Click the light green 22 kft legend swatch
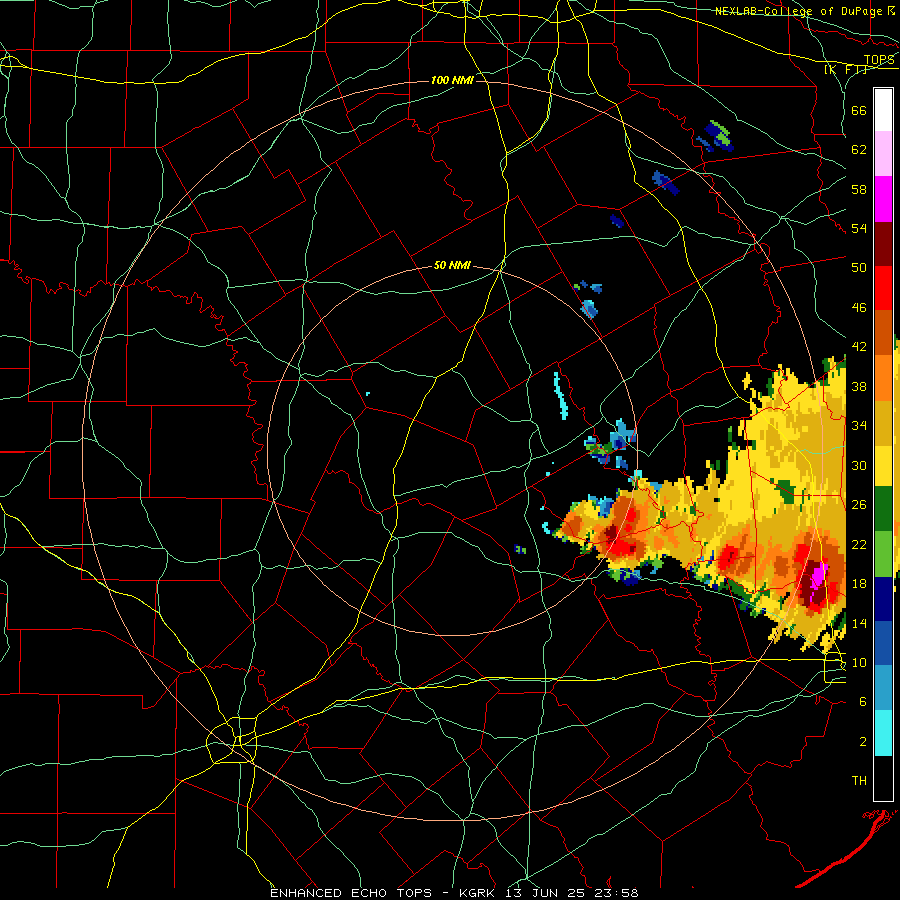The height and width of the screenshot is (900, 900). pos(883,554)
